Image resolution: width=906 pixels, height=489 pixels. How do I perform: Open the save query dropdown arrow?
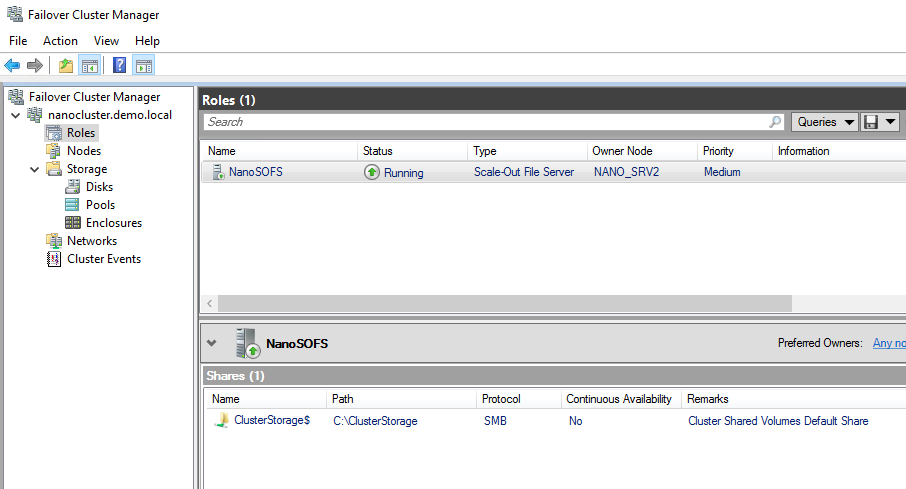point(890,122)
